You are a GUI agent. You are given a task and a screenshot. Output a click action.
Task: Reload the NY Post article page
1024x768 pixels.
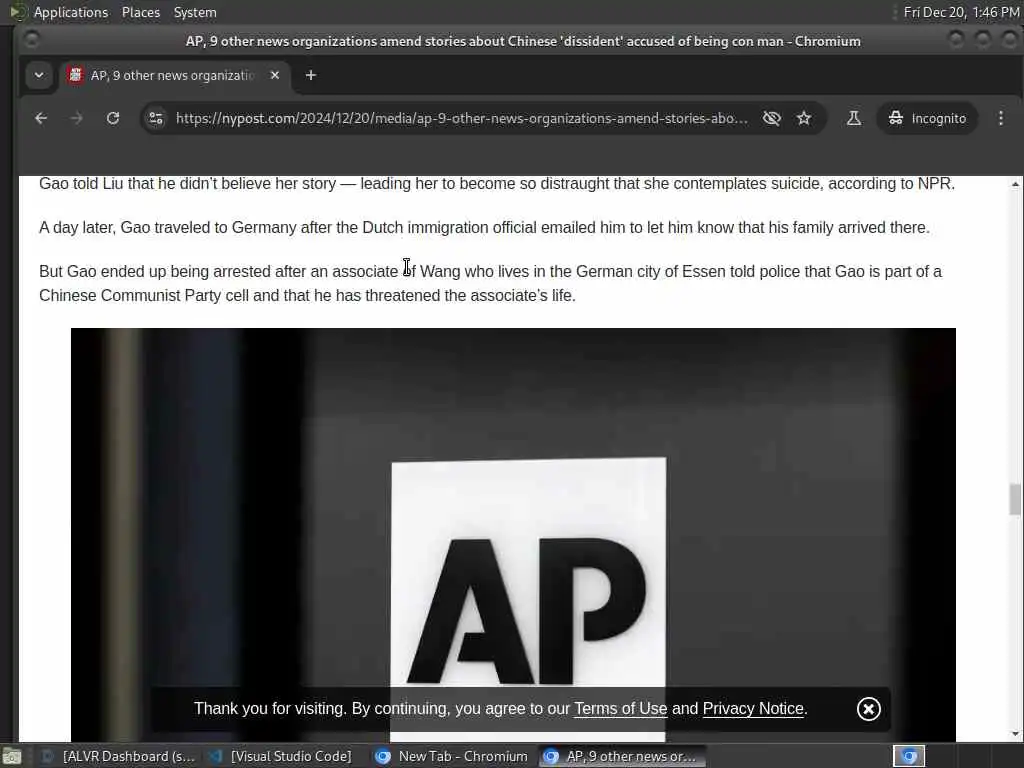point(113,118)
